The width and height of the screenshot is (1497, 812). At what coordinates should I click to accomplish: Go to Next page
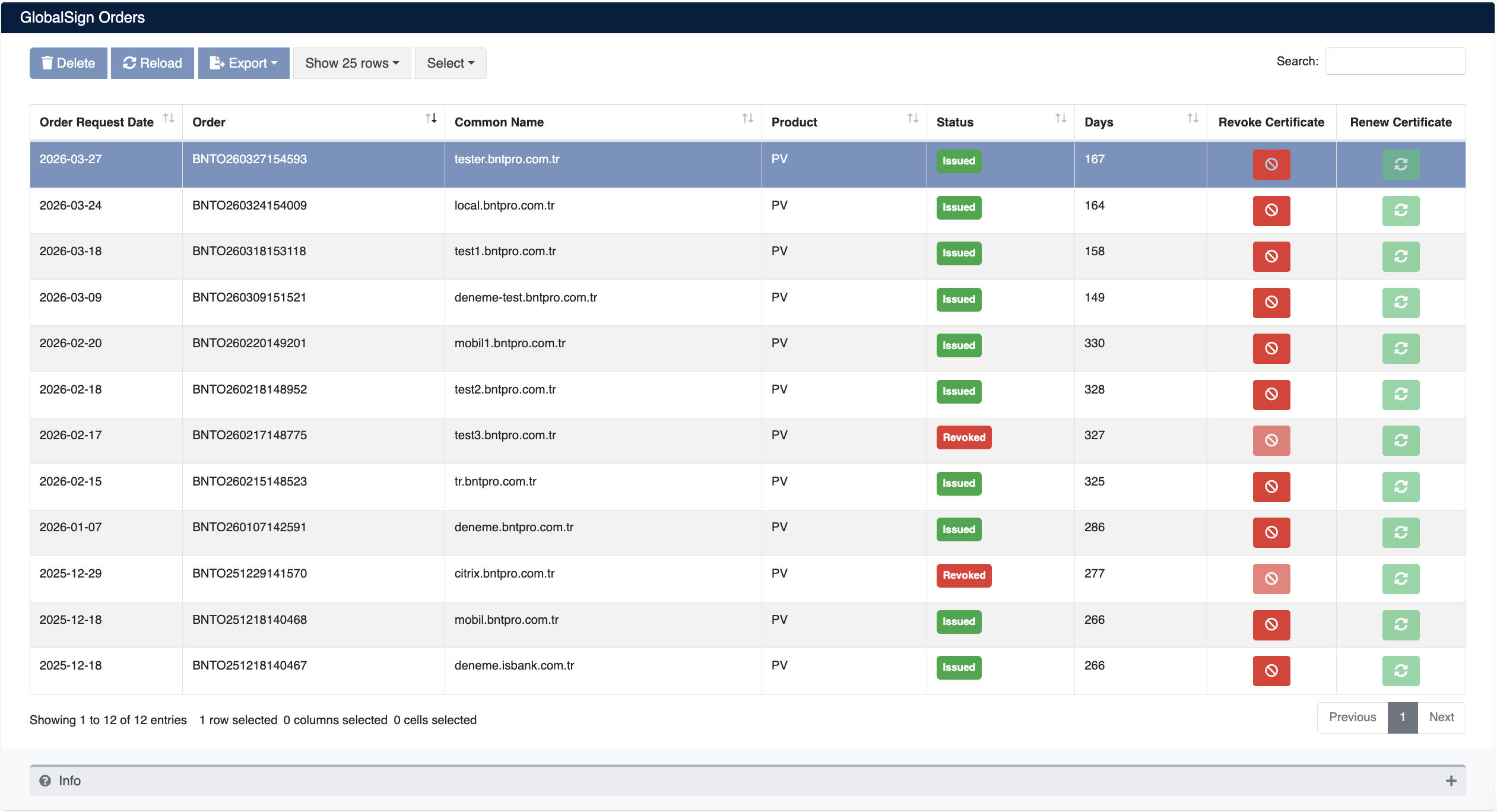click(x=1441, y=717)
